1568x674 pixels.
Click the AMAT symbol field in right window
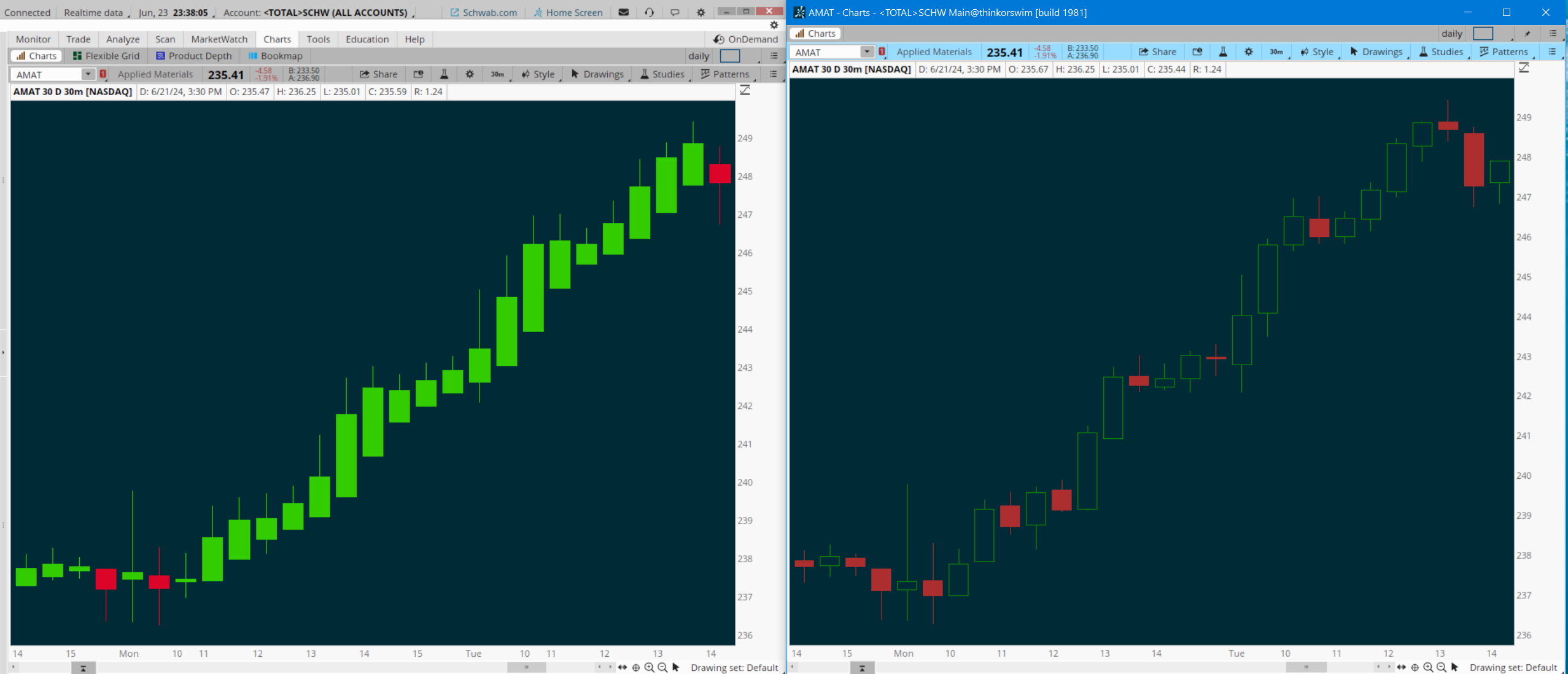(x=826, y=52)
